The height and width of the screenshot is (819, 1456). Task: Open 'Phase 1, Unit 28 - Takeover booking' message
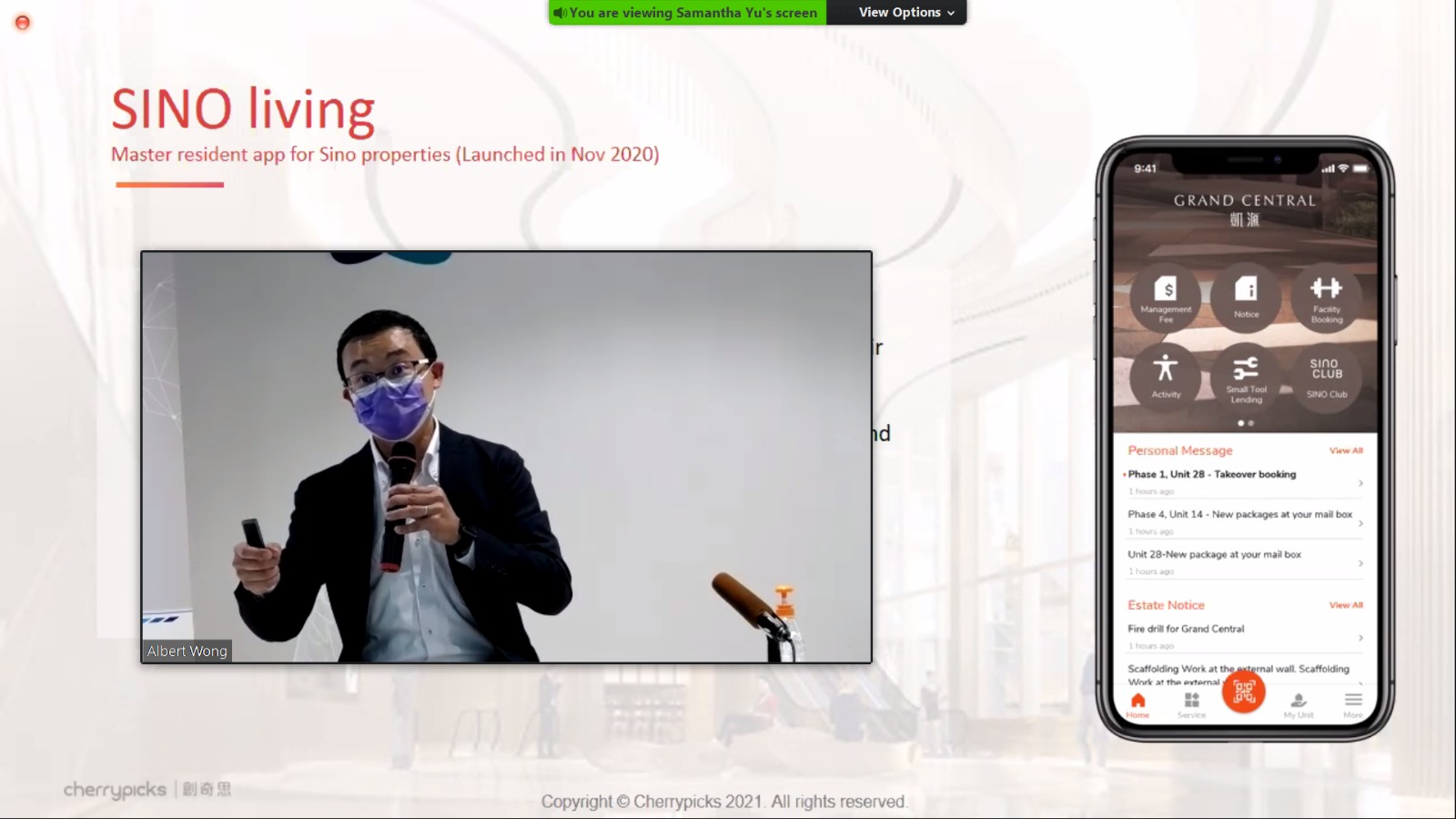(x=1244, y=482)
